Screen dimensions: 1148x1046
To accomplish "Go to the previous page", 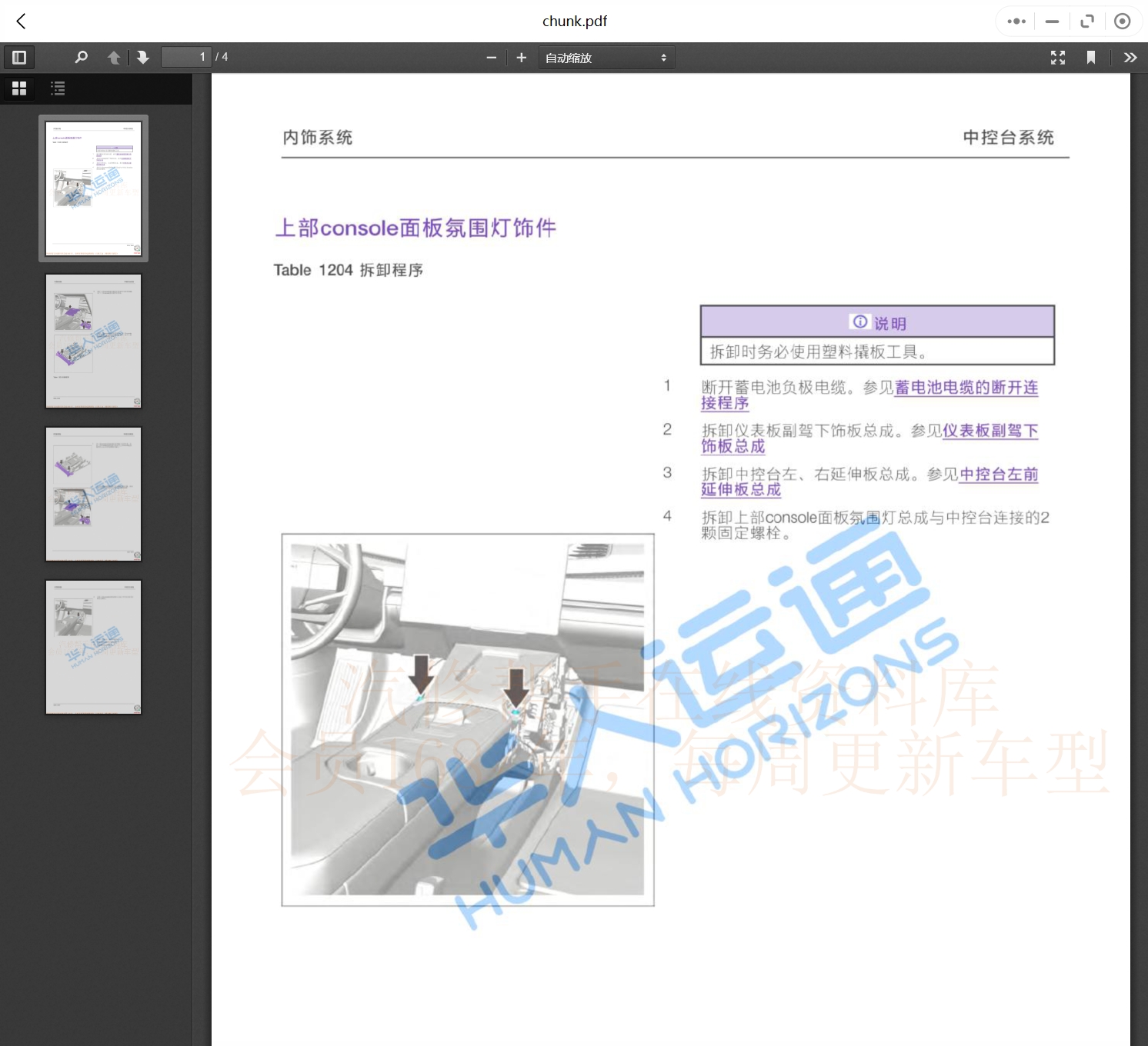I will pos(113,57).
